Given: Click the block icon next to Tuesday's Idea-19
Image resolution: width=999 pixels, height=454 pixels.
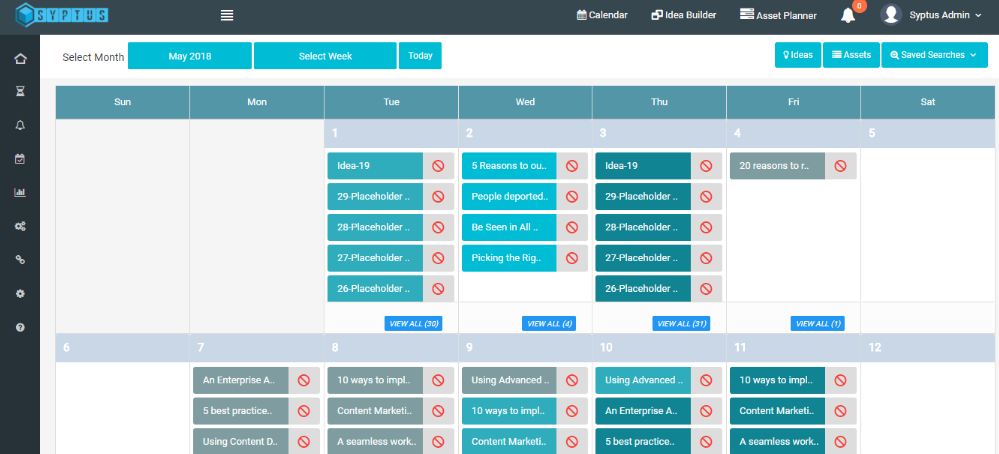Looking at the screenshot, I should pos(438,166).
